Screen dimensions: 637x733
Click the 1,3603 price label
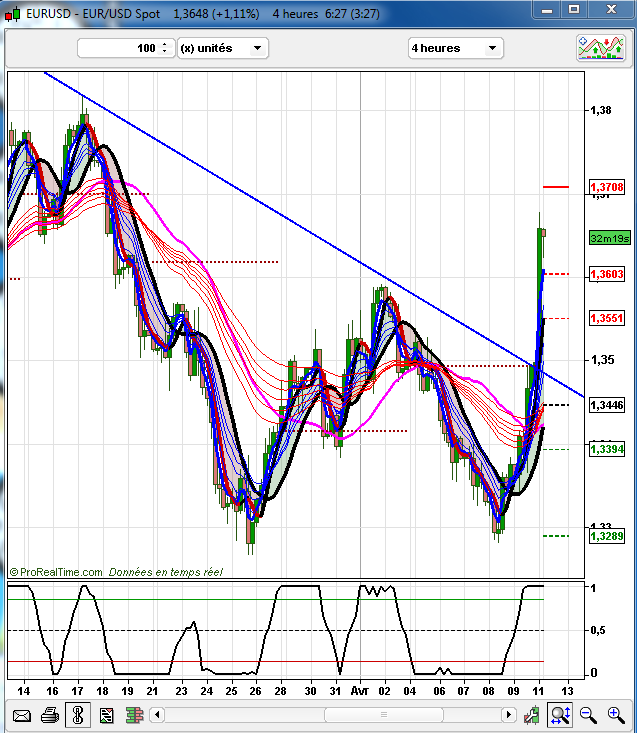(x=607, y=274)
